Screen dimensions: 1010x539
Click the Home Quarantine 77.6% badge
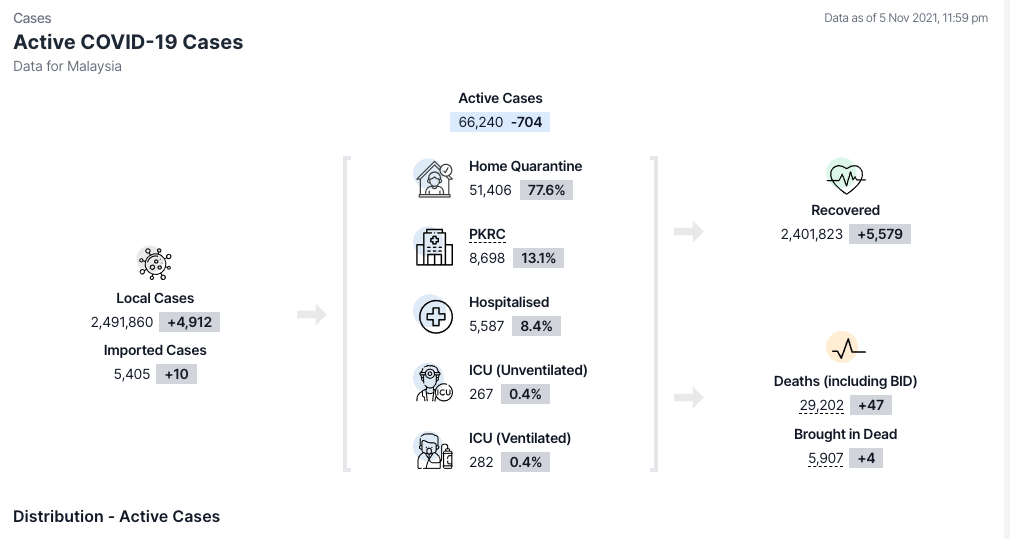(x=546, y=190)
